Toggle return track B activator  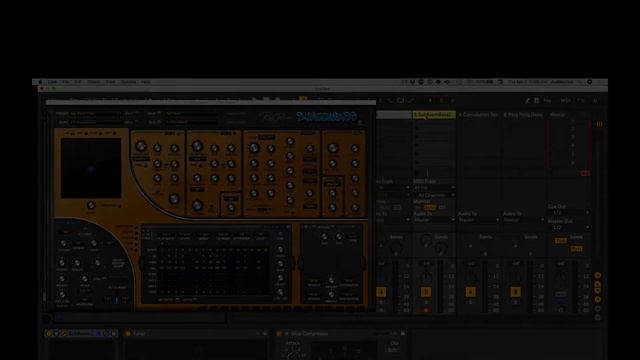pyautogui.click(x=515, y=292)
